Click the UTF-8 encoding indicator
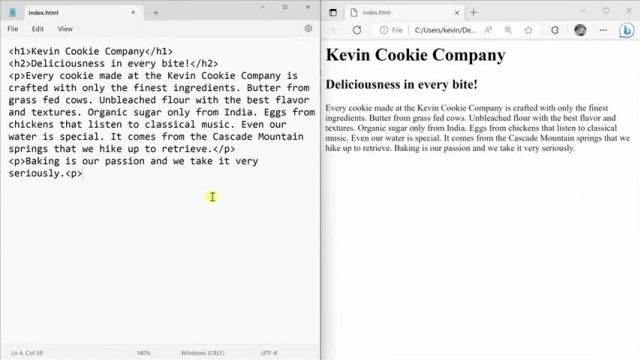Image resolution: width=640 pixels, height=360 pixels. click(x=269, y=353)
